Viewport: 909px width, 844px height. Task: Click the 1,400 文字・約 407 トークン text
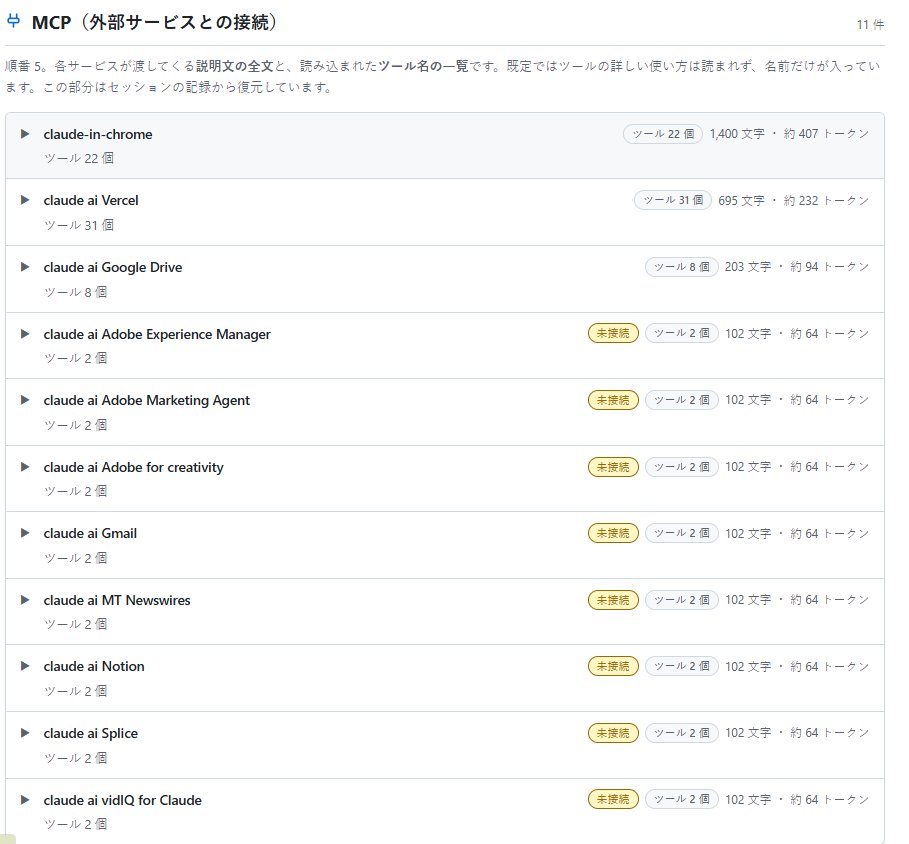(x=789, y=134)
